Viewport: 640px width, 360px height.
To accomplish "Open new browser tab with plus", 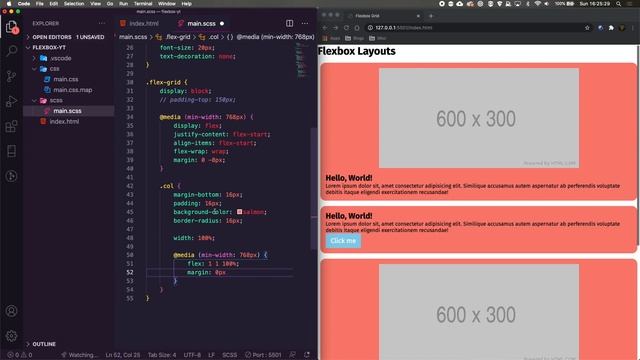I will click(x=431, y=16).
